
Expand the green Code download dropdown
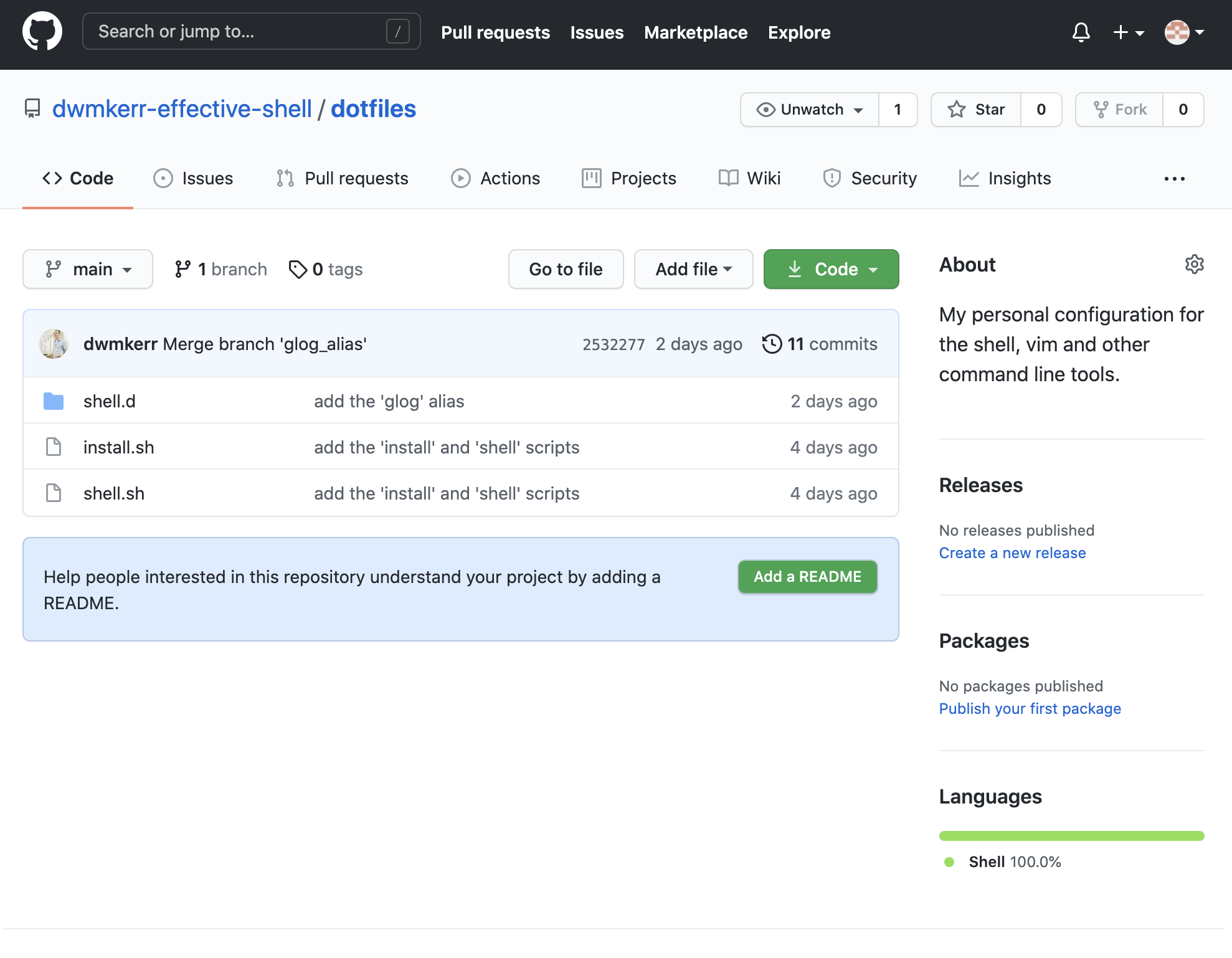(831, 269)
